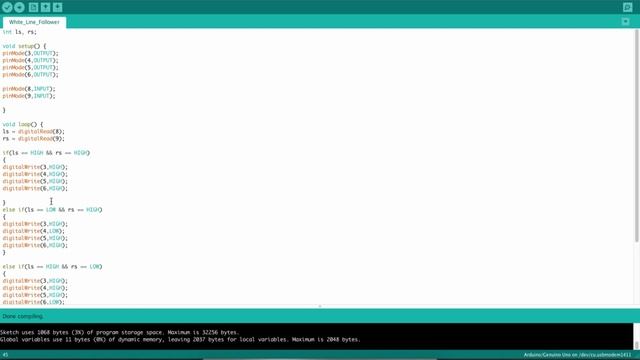
Task: Save the sketch with the down-arrow icon
Action: tap(58, 7)
